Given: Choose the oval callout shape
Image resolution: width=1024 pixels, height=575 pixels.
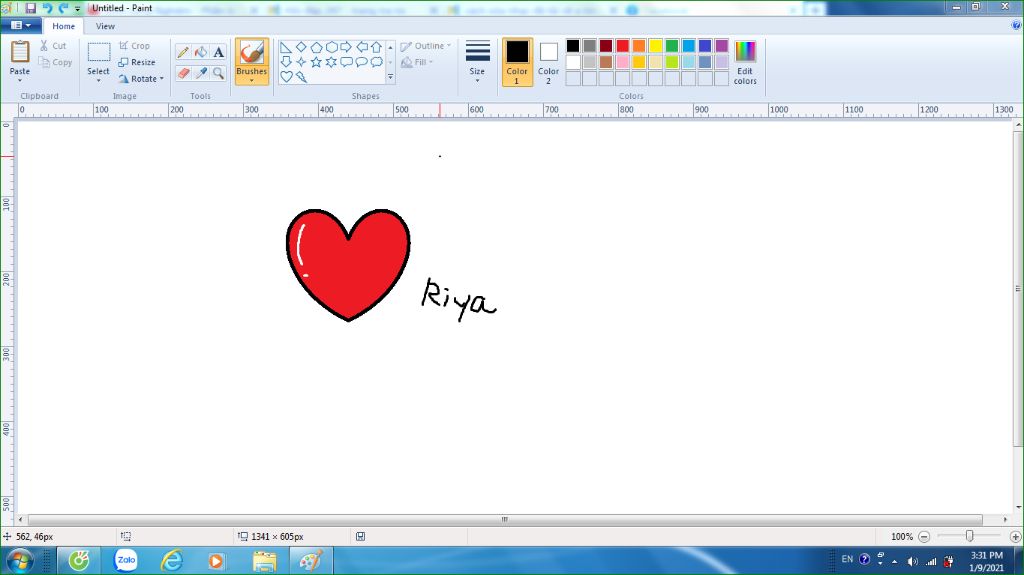Looking at the screenshot, I should (x=362, y=62).
